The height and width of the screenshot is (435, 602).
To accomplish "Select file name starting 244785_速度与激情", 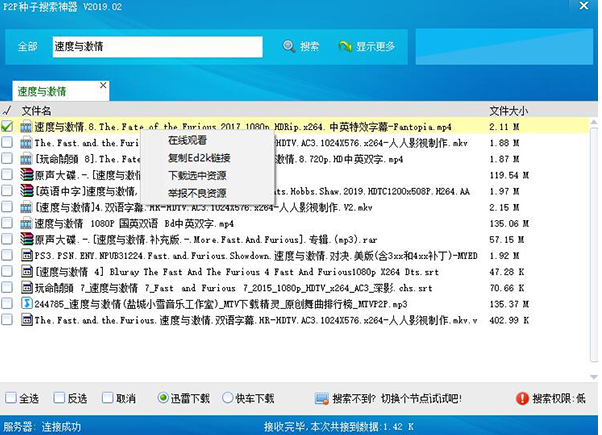I will 221,304.
